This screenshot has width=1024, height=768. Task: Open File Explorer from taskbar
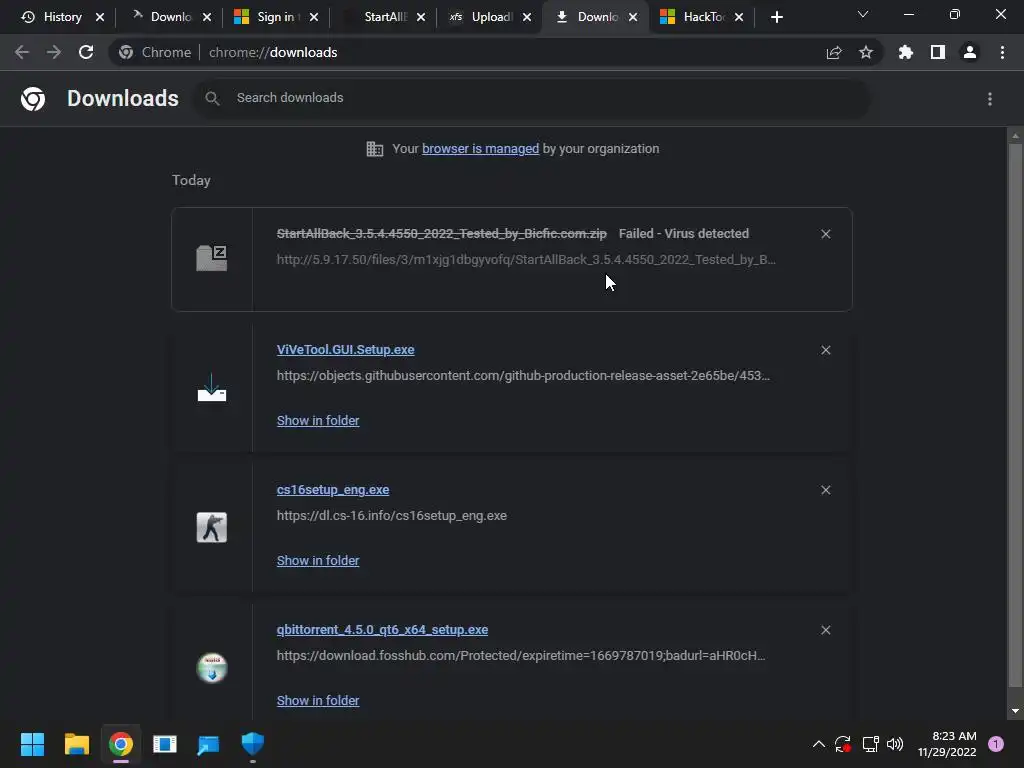[76, 744]
